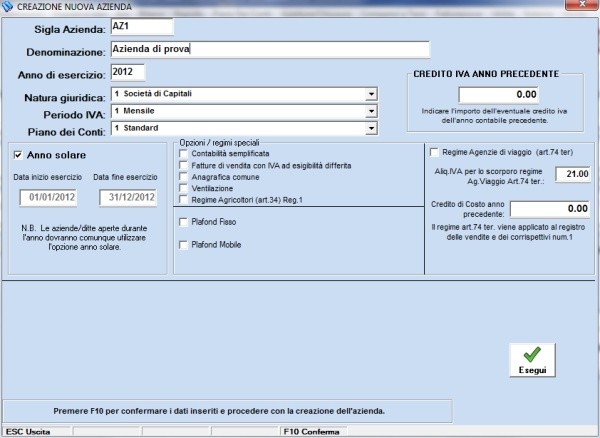Click the green checkmark Esegui button
The height and width of the screenshot is (438, 600).
click(x=531, y=360)
